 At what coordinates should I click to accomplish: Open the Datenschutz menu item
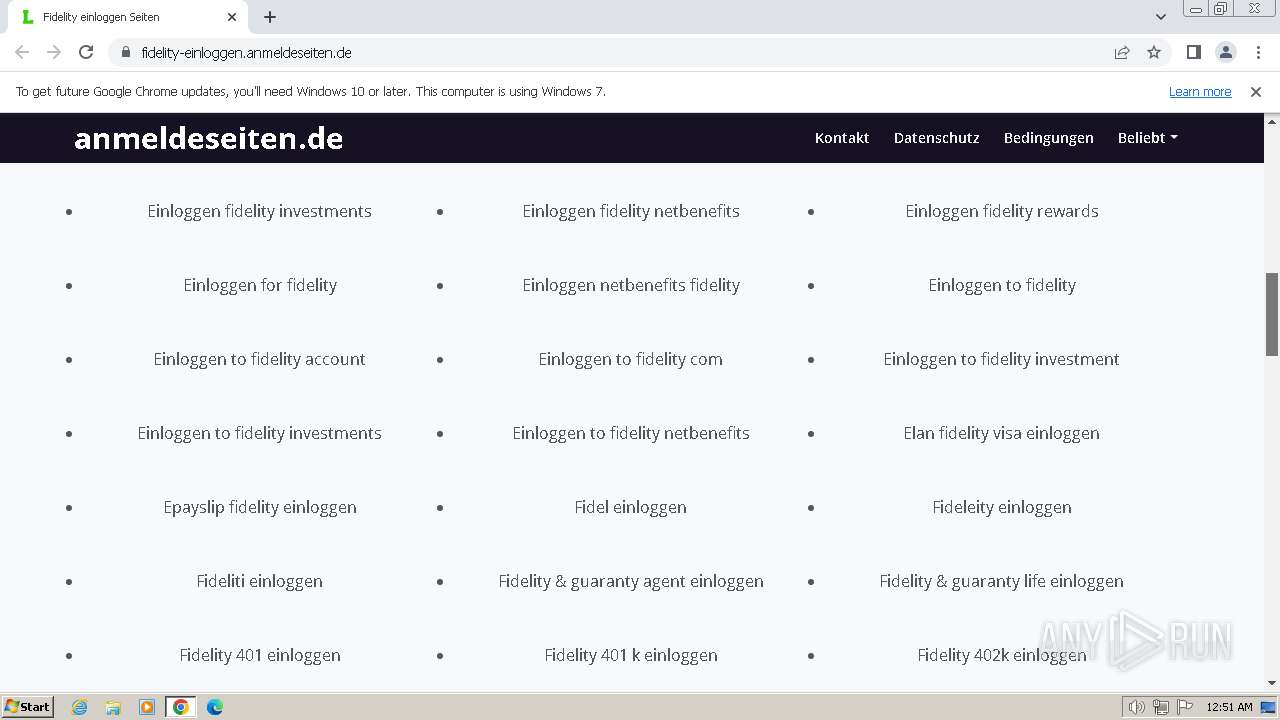tap(937, 138)
